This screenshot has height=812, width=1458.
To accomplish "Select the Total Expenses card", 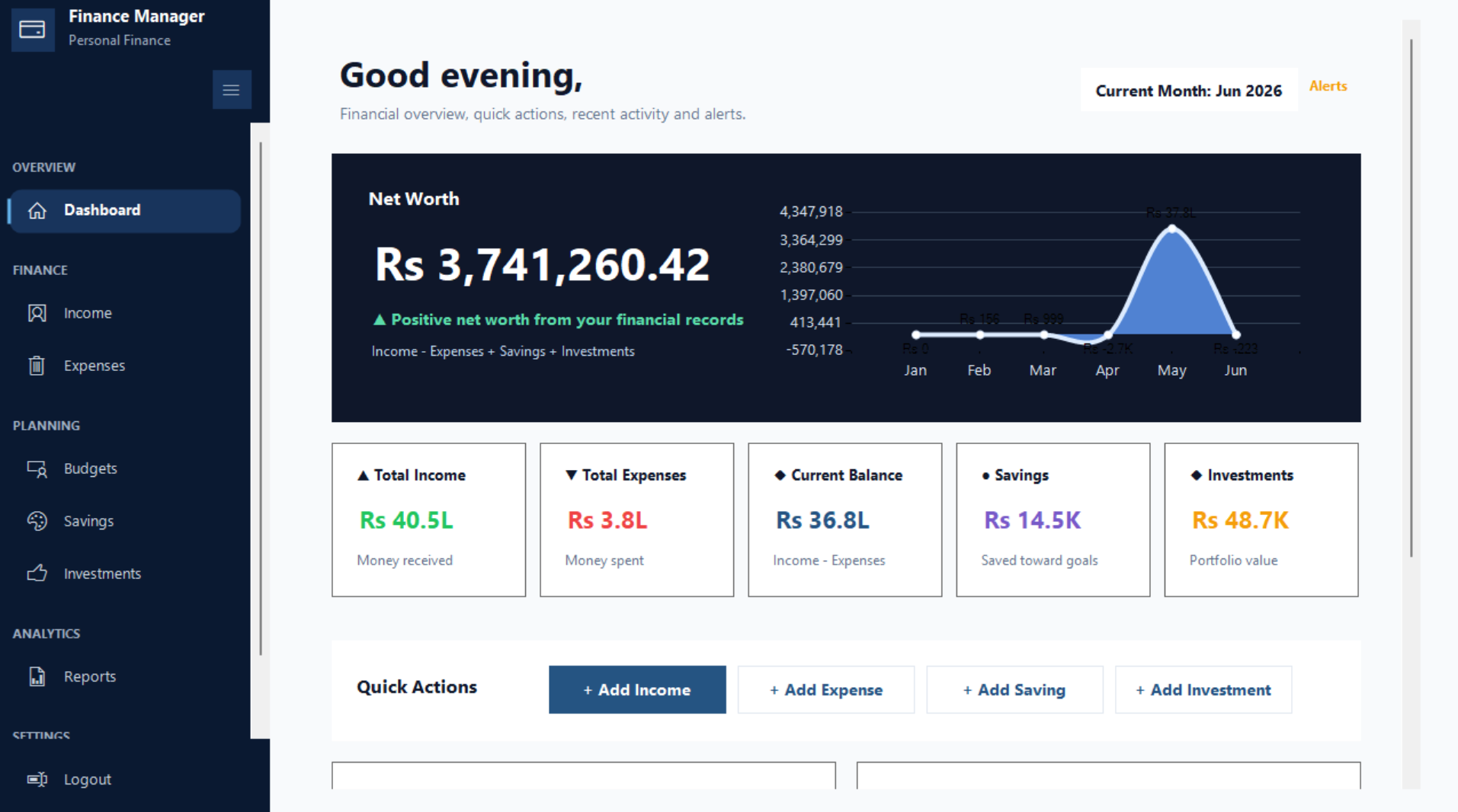I will coord(637,520).
